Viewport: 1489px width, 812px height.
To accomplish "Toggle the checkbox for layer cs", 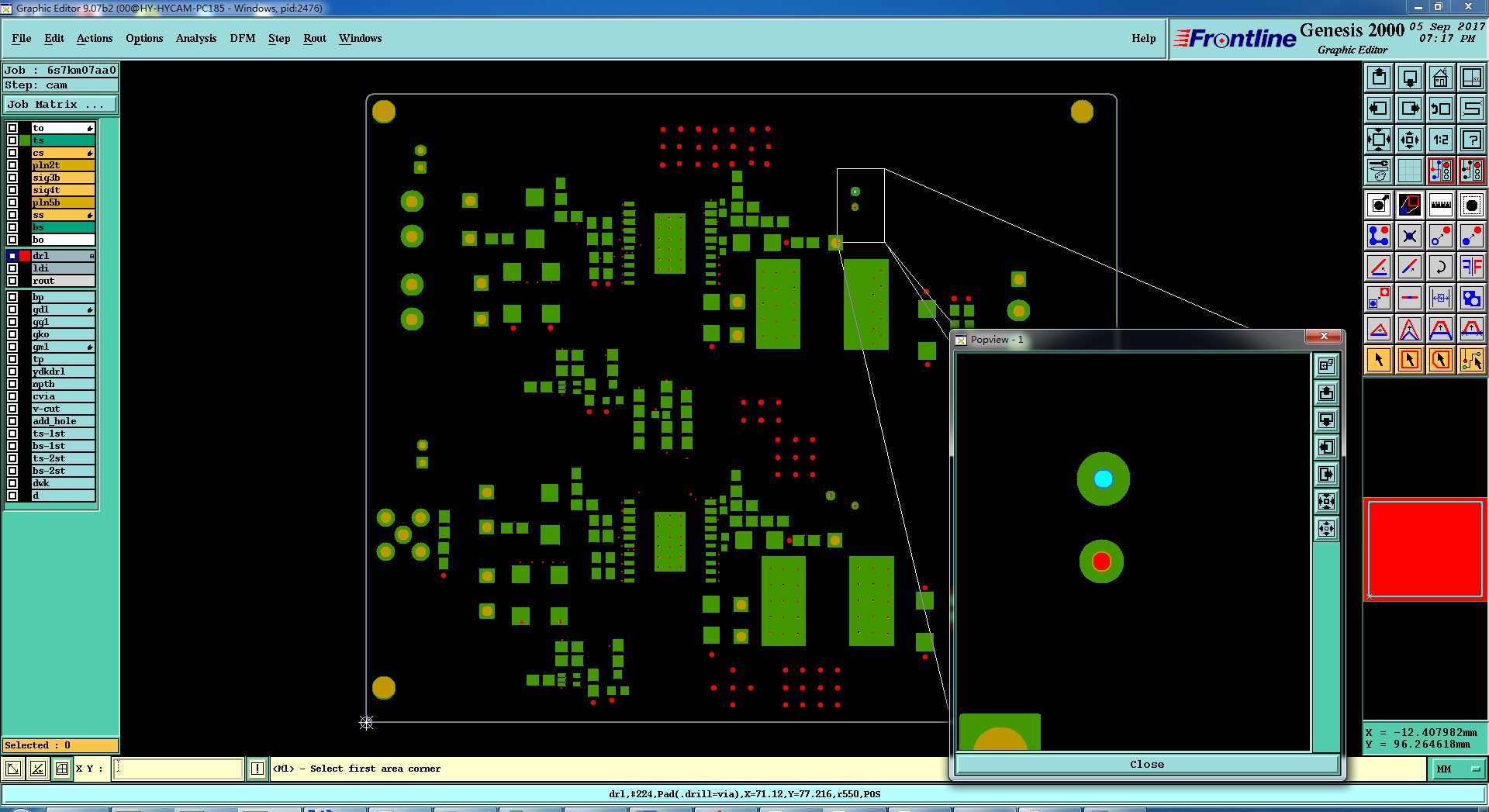I will (12, 153).
